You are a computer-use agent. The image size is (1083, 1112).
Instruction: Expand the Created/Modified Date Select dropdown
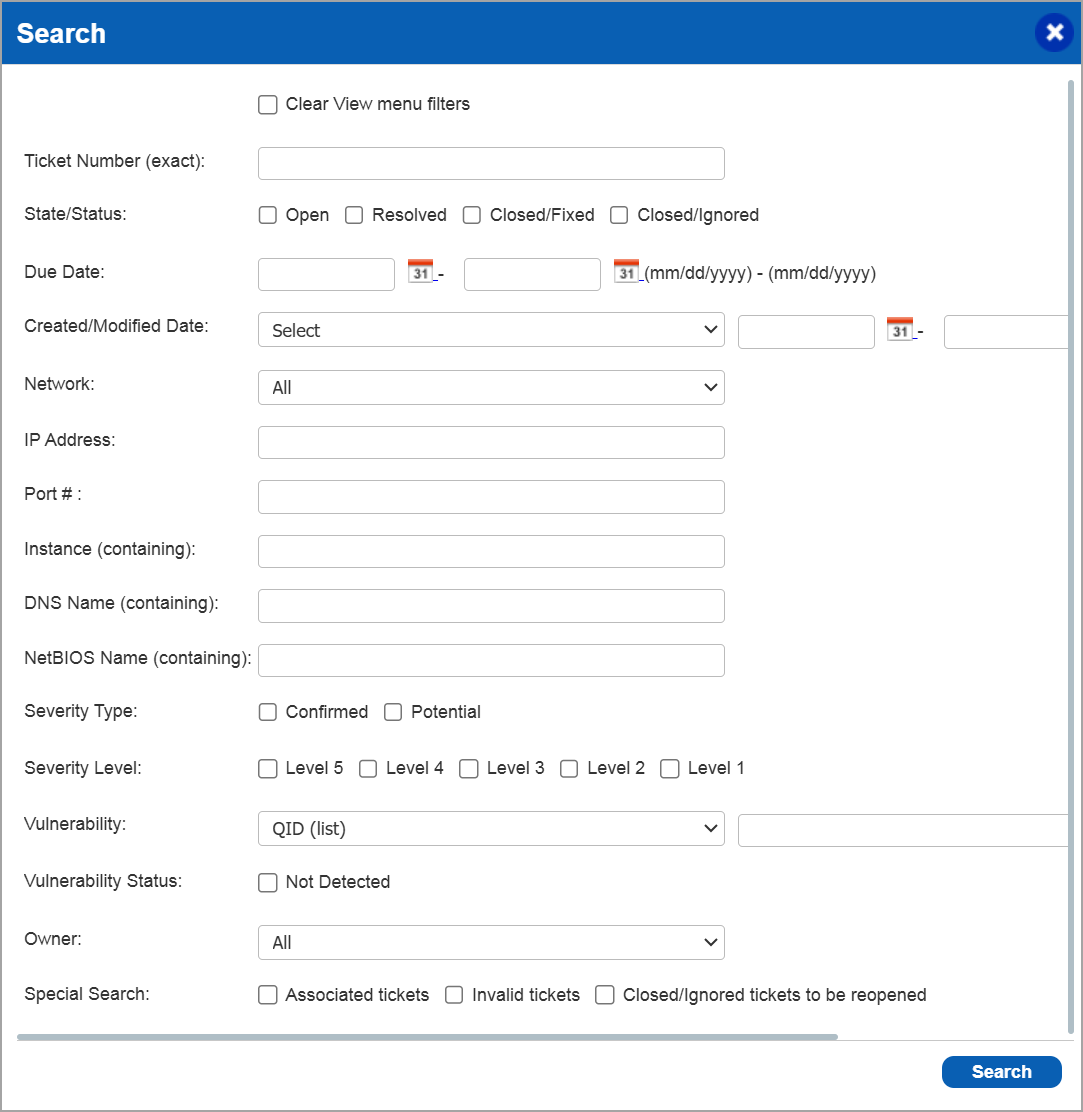491,330
